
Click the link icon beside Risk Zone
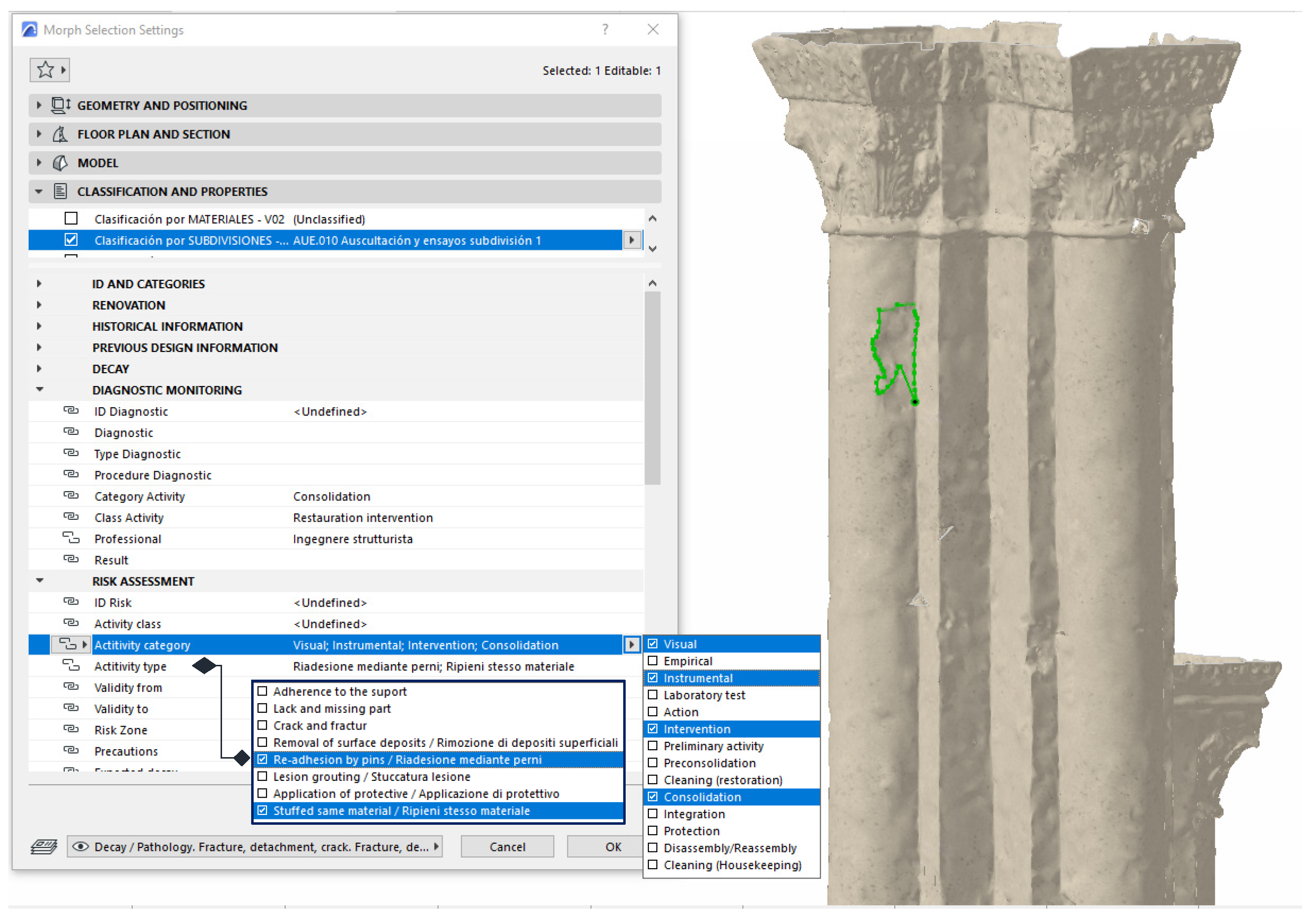tap(71, 728)
